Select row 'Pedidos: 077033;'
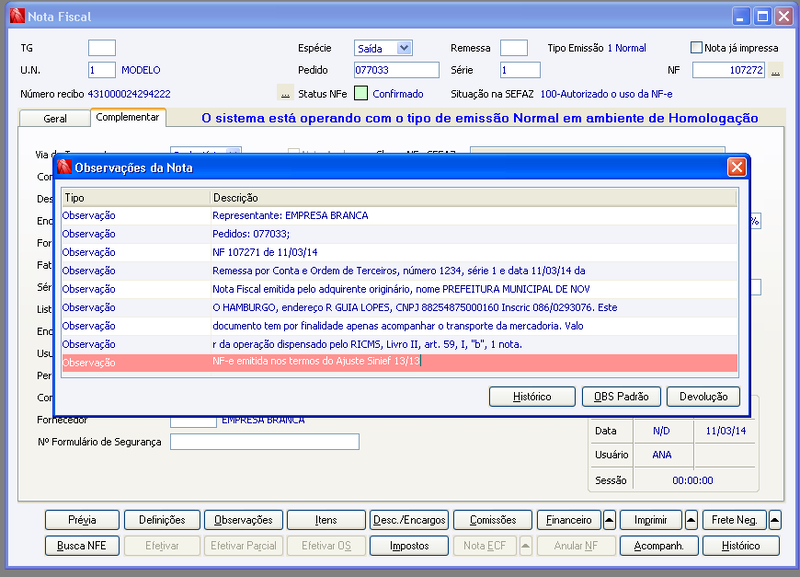 coord(399,234)
